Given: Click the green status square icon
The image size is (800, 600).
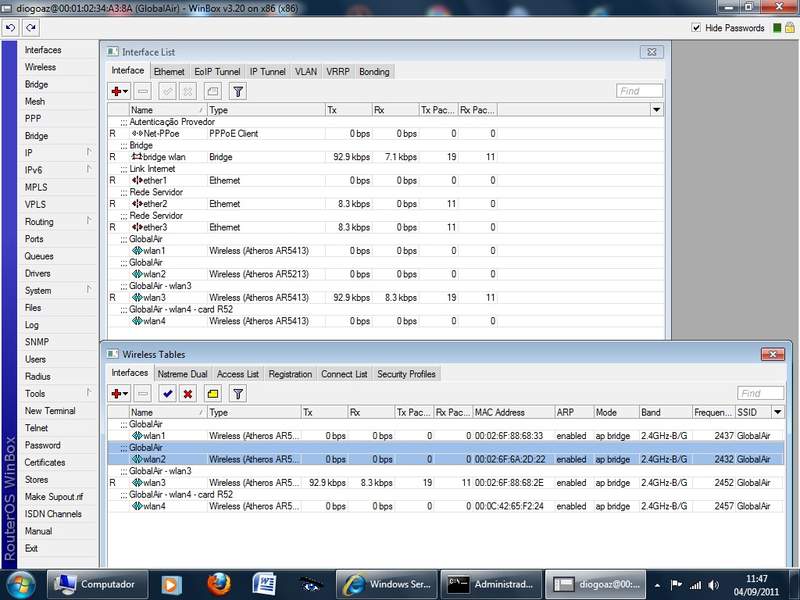Looking at the screenshot, I should tap(777, 28).
